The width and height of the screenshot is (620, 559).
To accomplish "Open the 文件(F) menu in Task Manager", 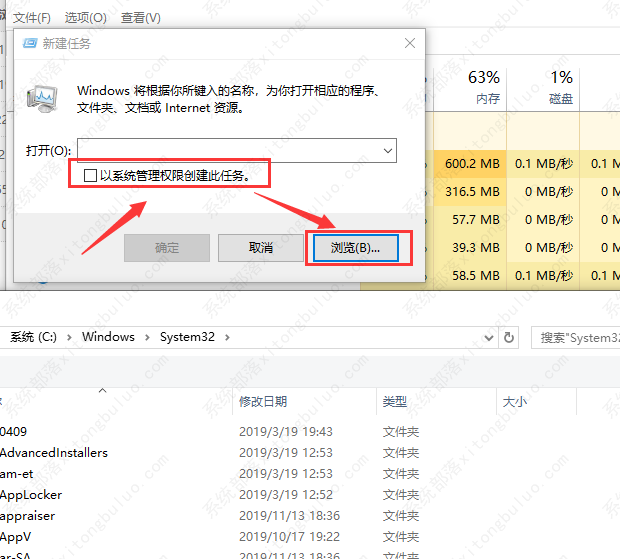I will (x=32, y=18).
